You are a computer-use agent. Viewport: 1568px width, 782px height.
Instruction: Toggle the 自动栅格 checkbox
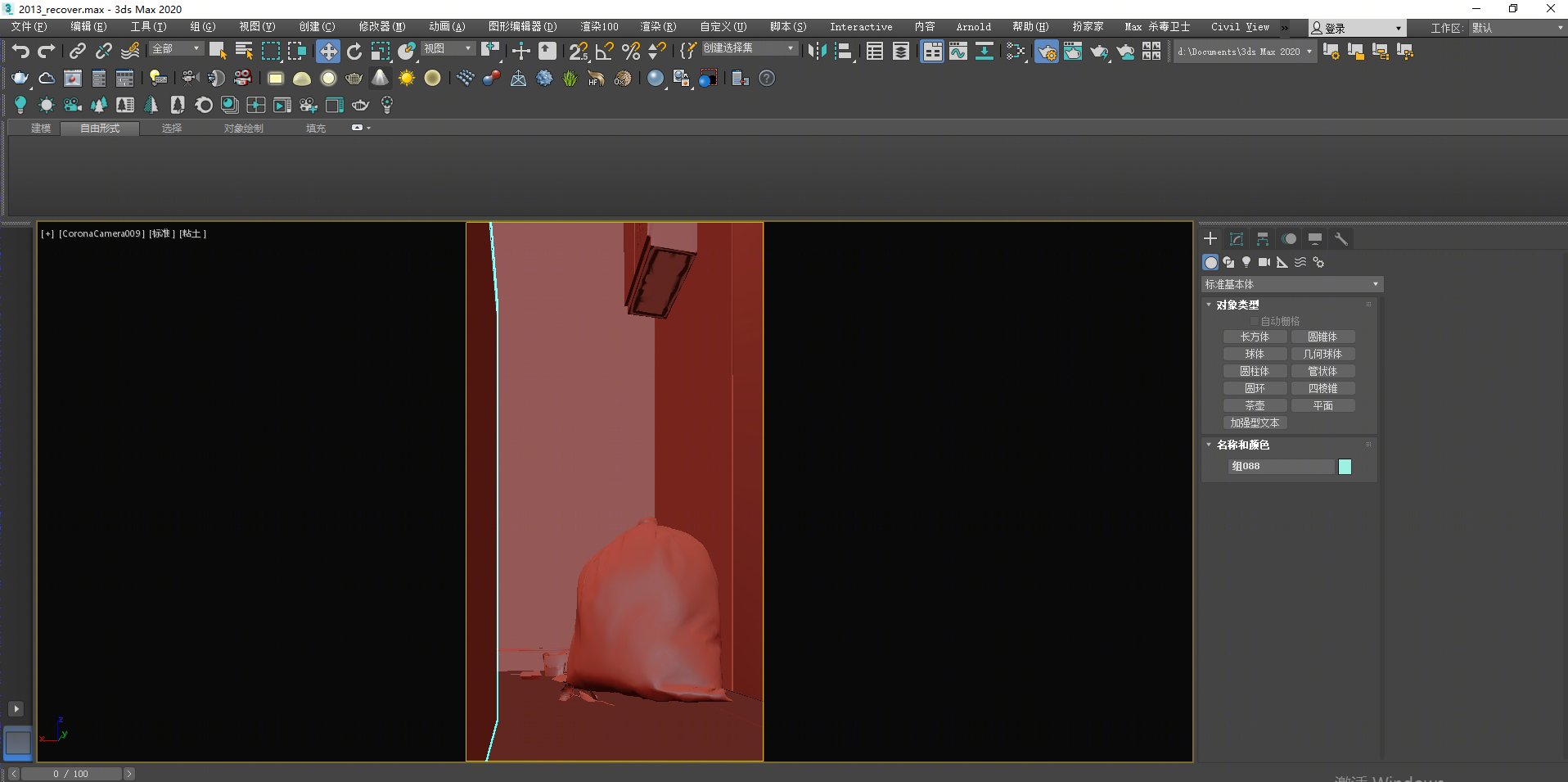(1255, 321)
